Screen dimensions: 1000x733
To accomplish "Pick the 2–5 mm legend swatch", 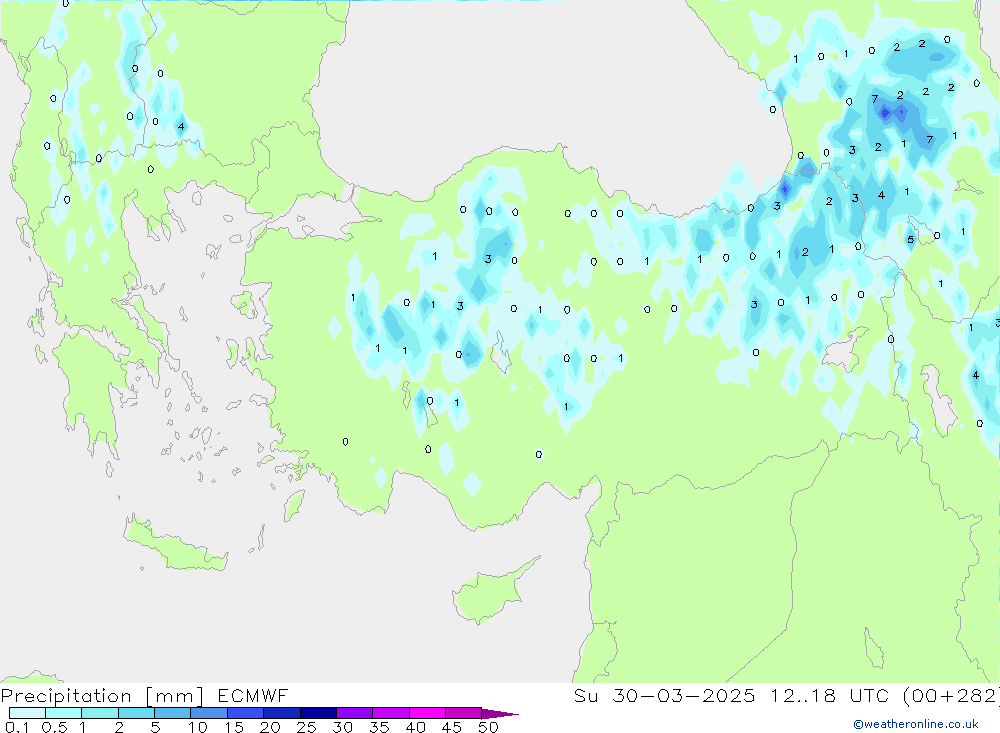I will tap(136, 713).
